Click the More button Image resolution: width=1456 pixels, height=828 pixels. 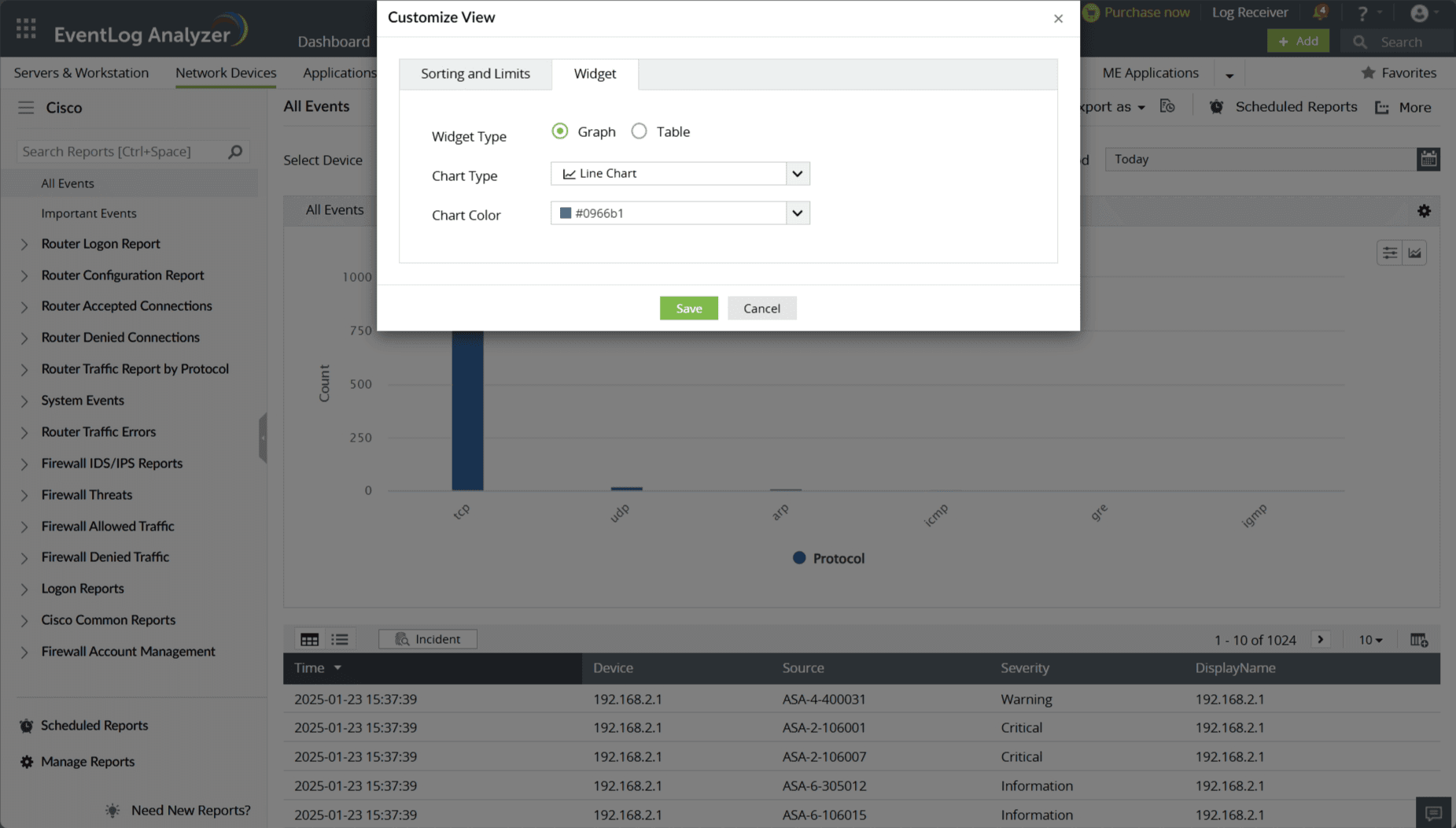[1403, 107]
